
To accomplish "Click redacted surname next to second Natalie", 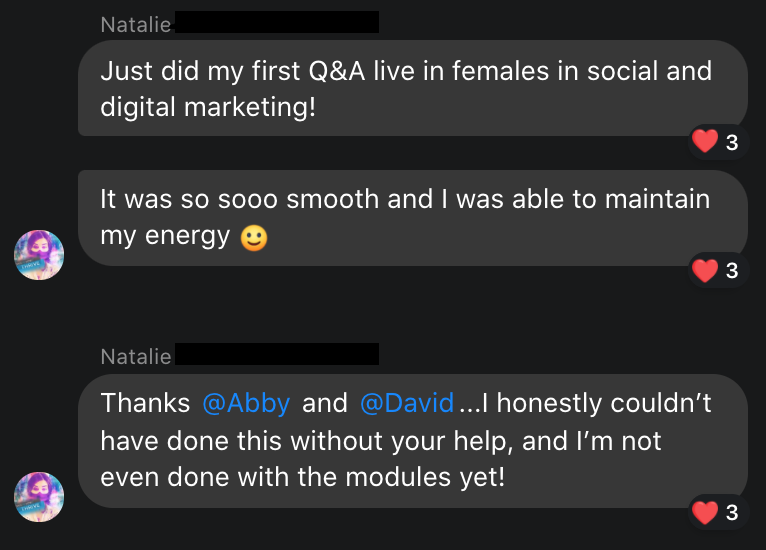I will [x=277, y=354].
